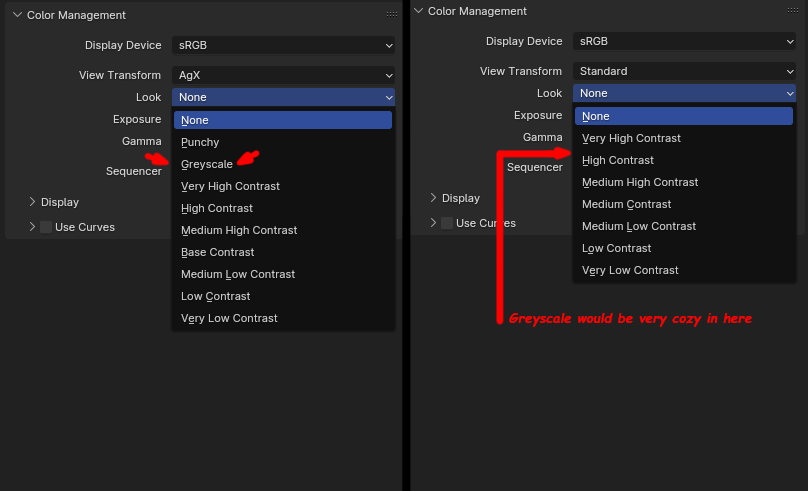Open Display Device dropdown in right panel
808x491 pixels.
coord(684,41)
